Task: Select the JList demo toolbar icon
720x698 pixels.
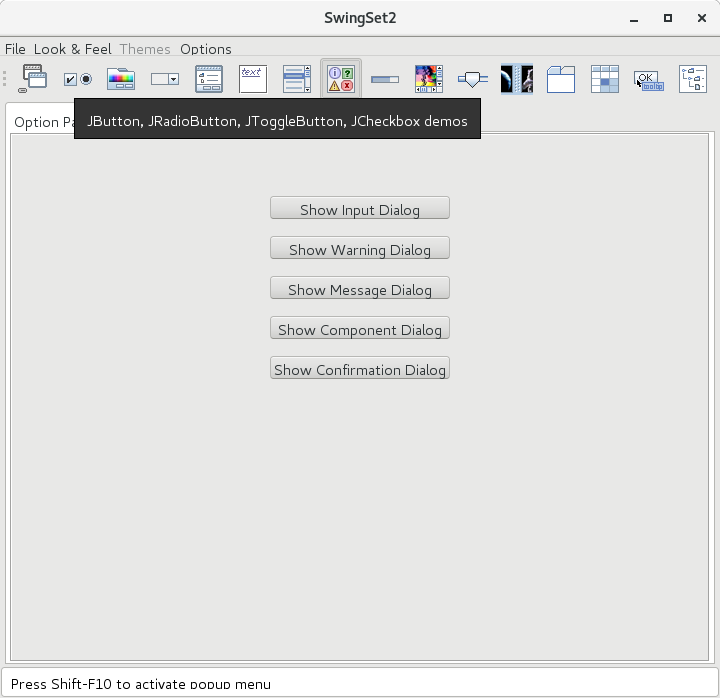Action: pos(296,79)
